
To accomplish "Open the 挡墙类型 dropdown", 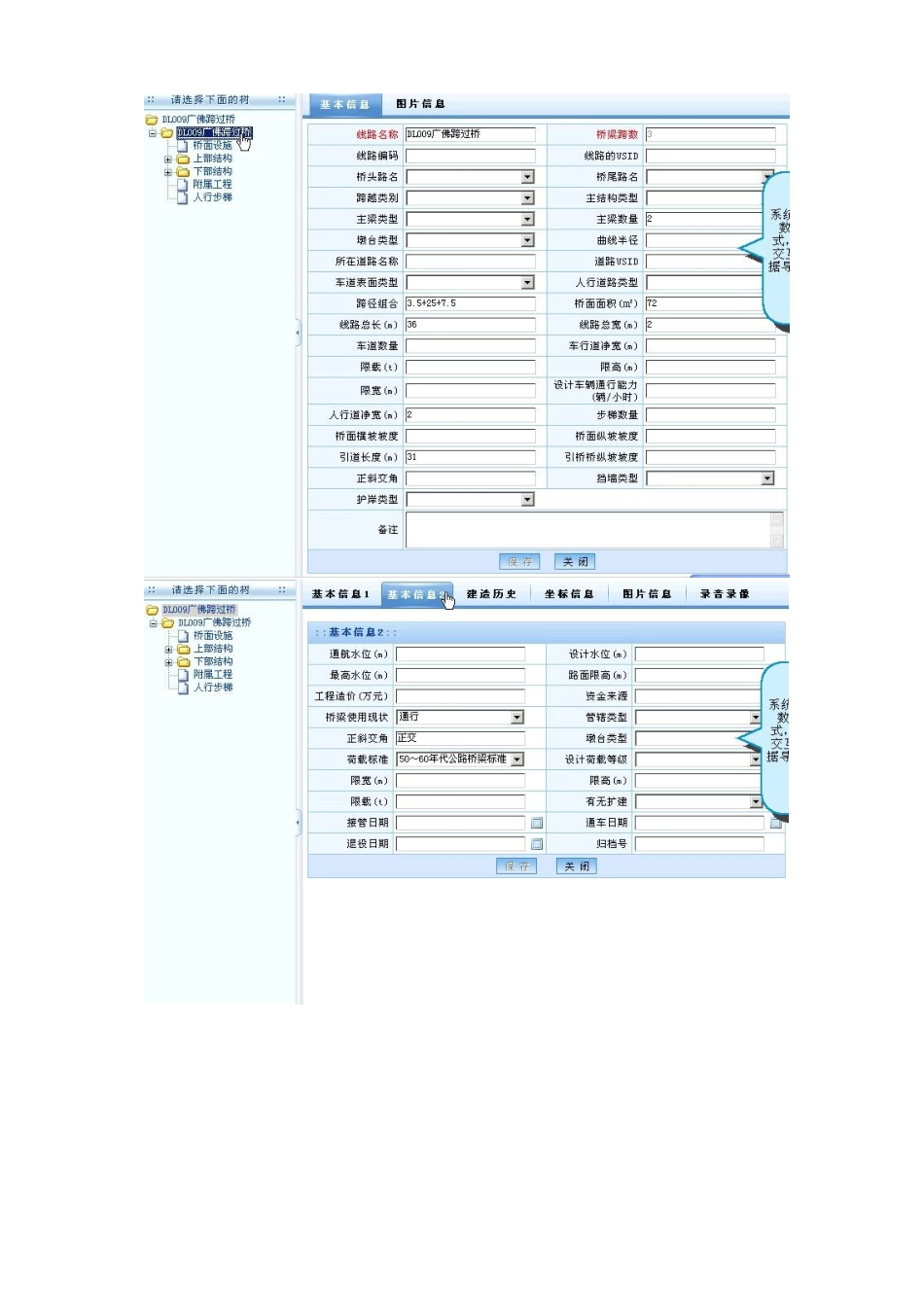I will [x=768, y=478].
